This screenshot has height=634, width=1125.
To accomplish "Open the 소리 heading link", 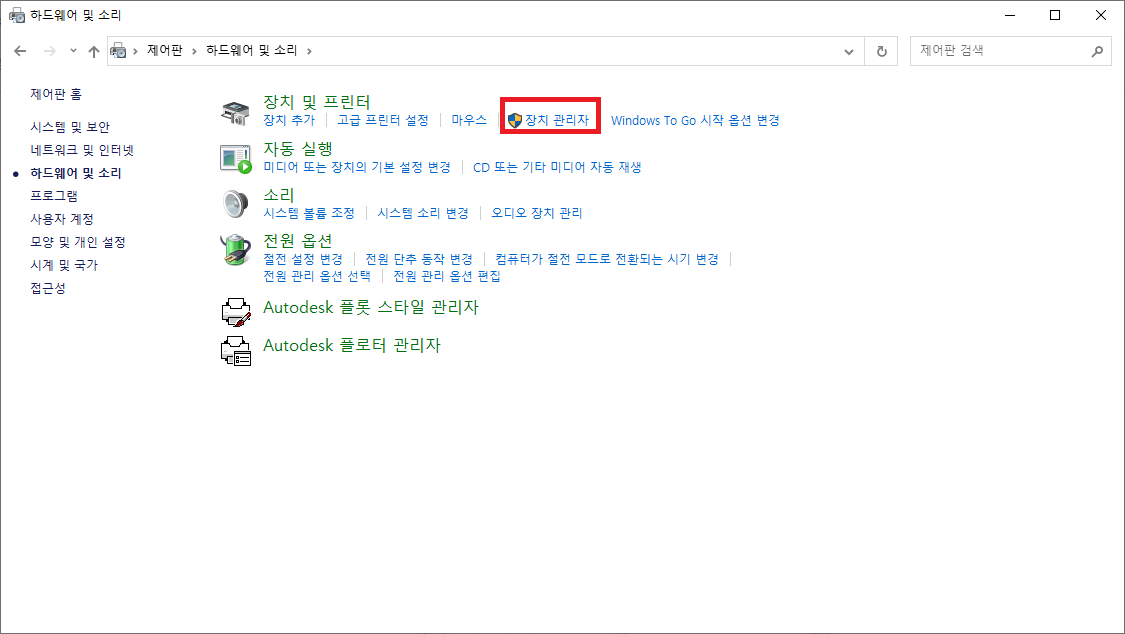I will (278, 194).
